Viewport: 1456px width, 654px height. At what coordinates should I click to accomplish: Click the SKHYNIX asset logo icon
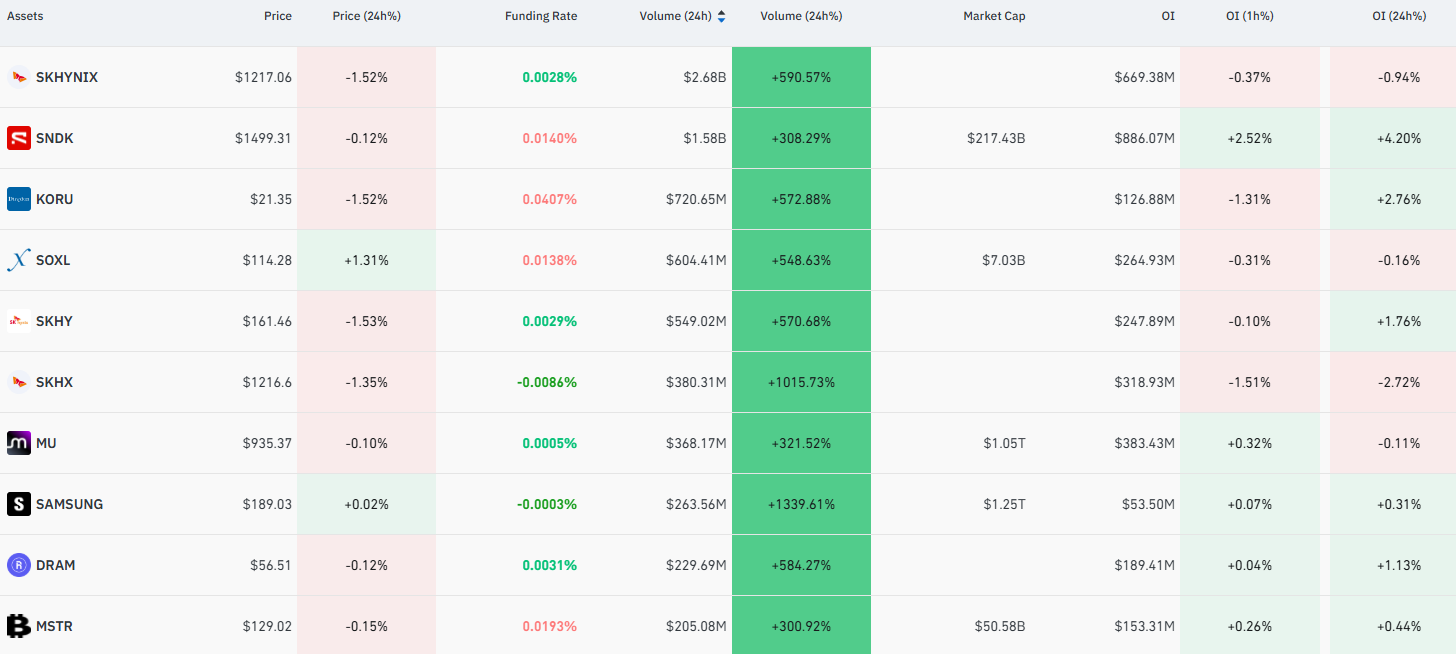click(x=19, y=77)
